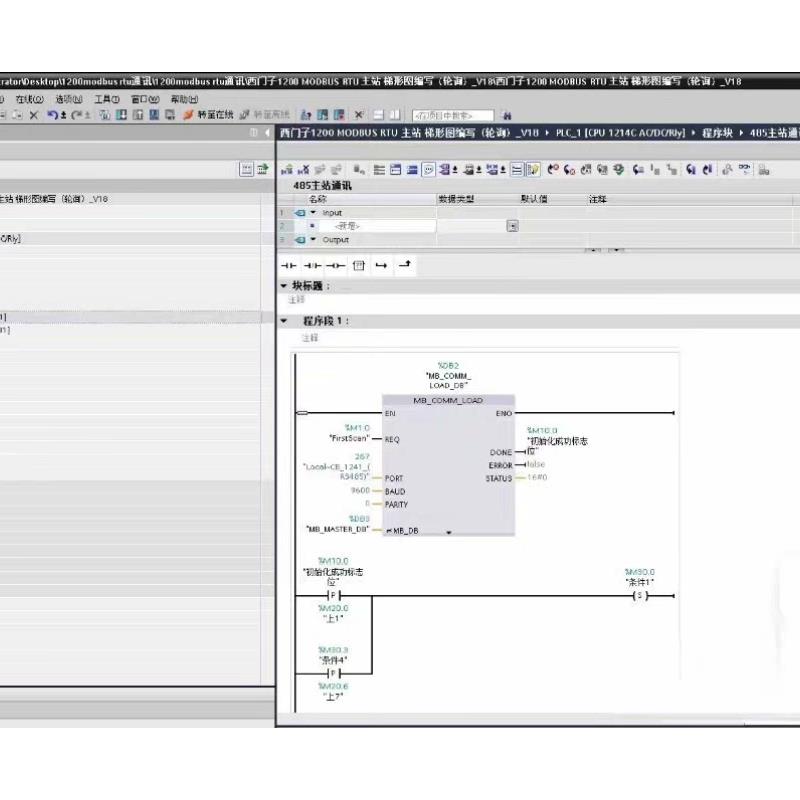Download program to device
The width and height of the screenshot is (800, 800).
121,115
